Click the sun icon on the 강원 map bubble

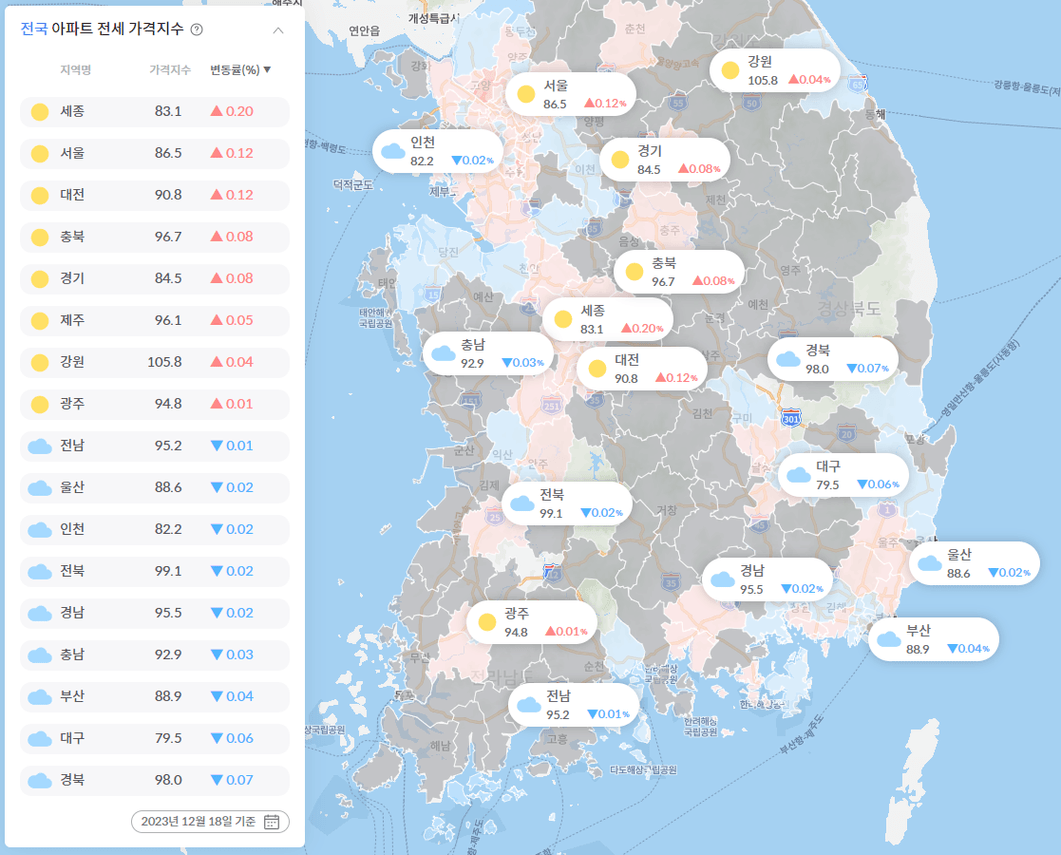click(x=730, y=70)
